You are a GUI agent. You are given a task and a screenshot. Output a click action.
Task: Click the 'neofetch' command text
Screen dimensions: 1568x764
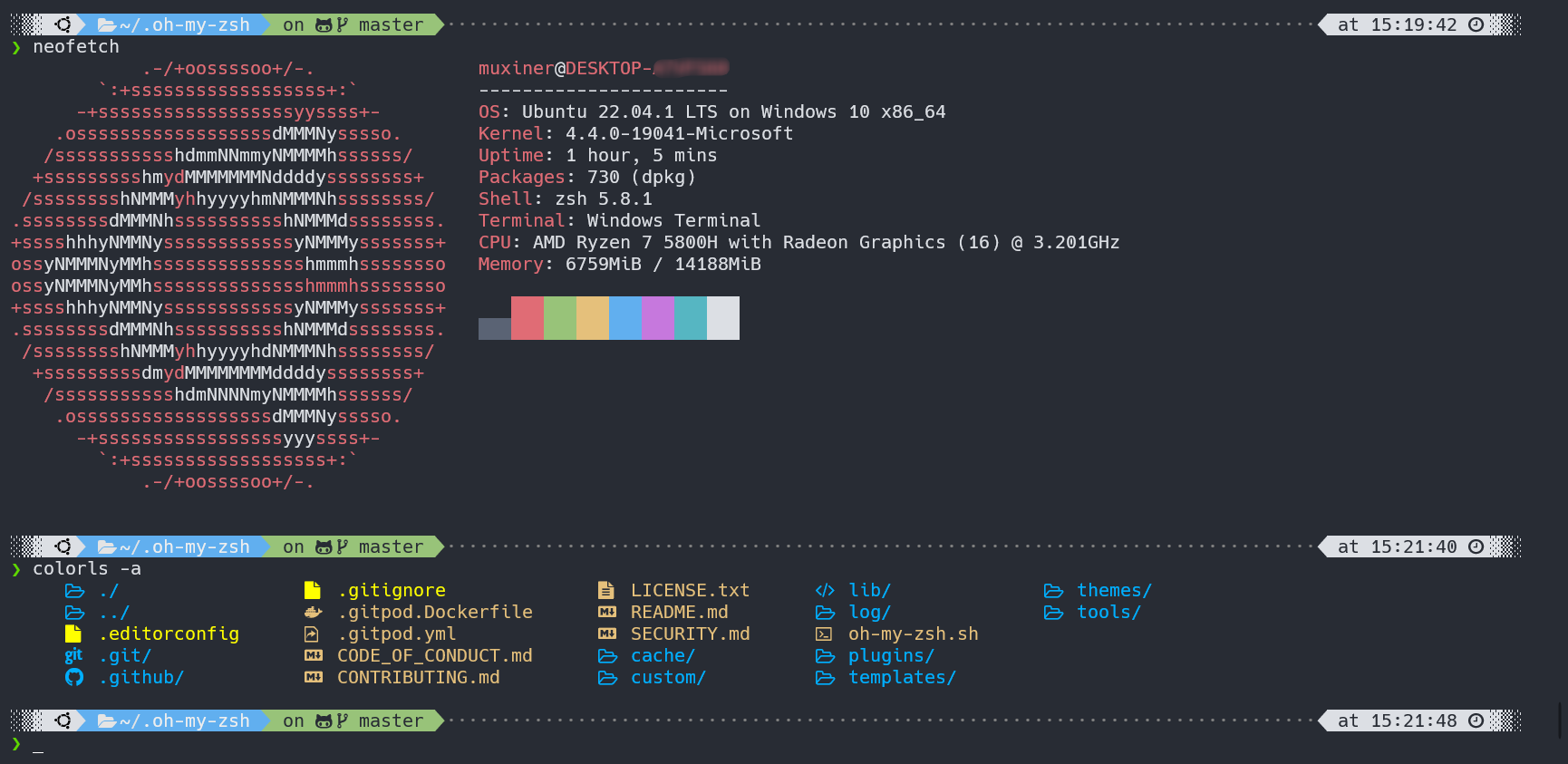click(76, 46)
